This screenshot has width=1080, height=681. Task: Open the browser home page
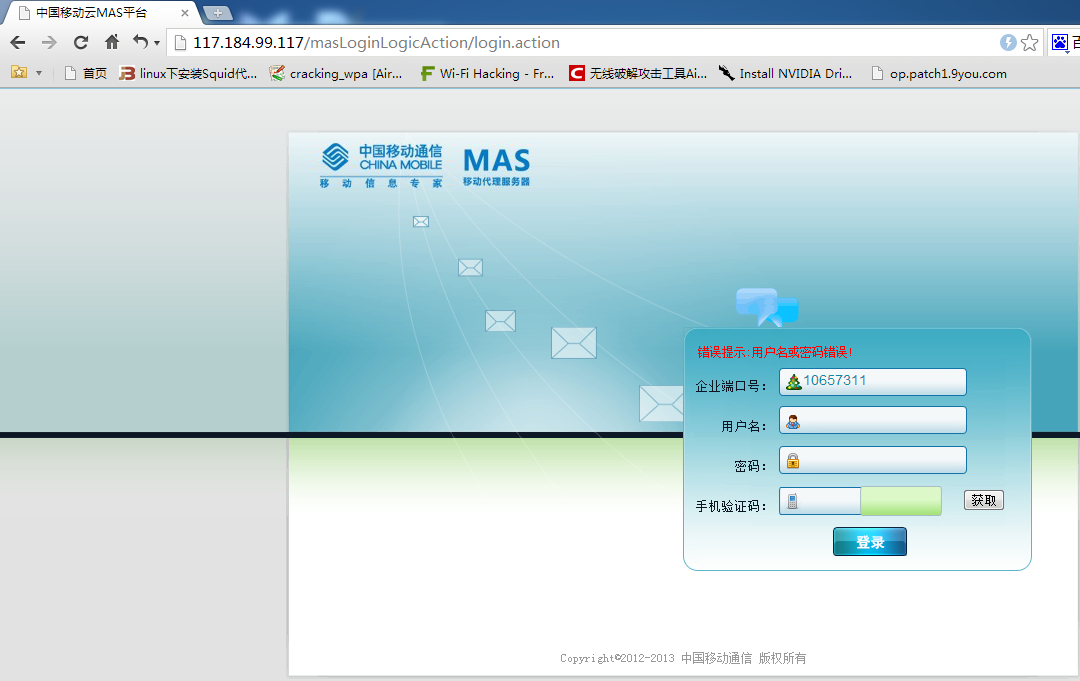tap(112, 43)
